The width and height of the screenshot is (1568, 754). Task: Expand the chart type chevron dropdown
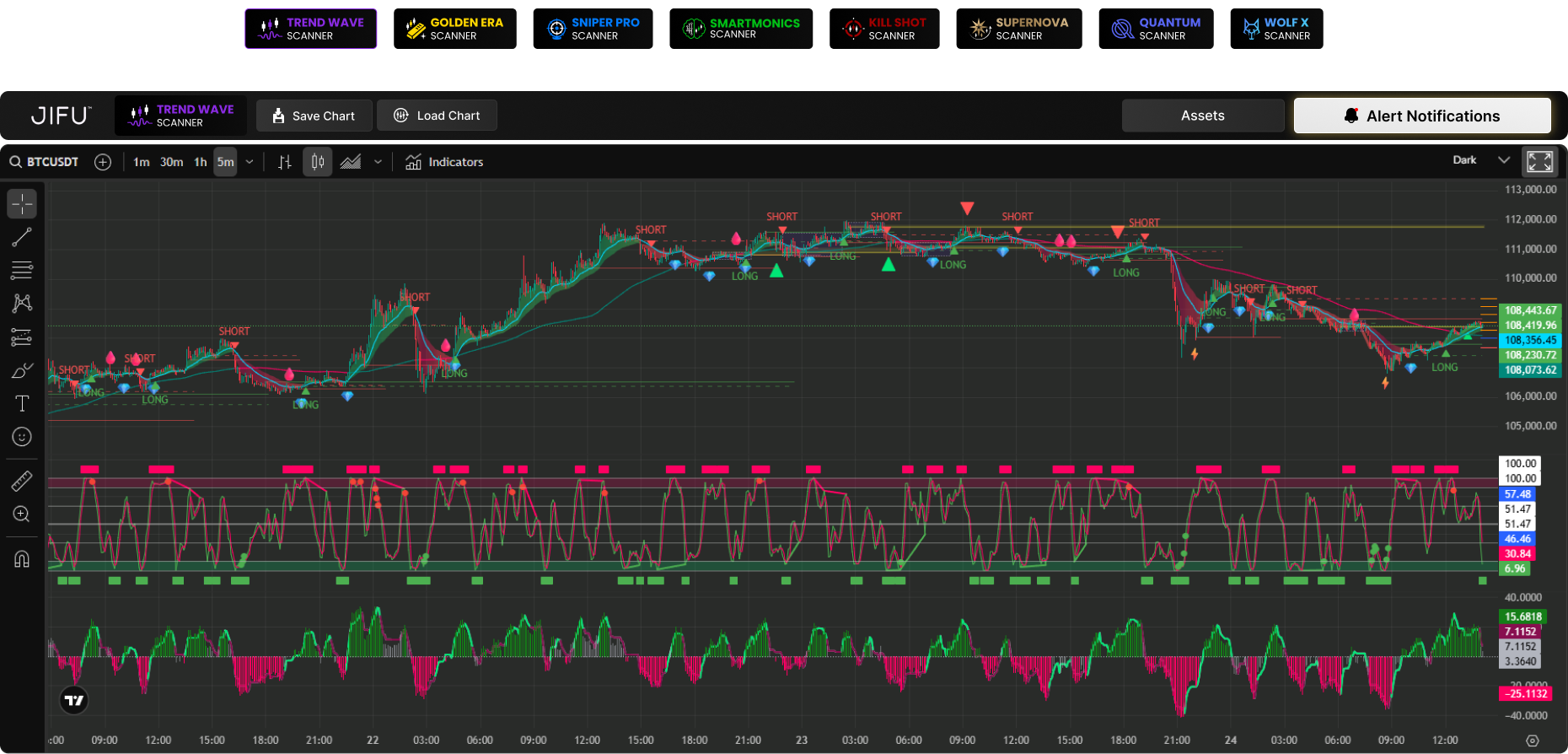[x=378, y=162]
